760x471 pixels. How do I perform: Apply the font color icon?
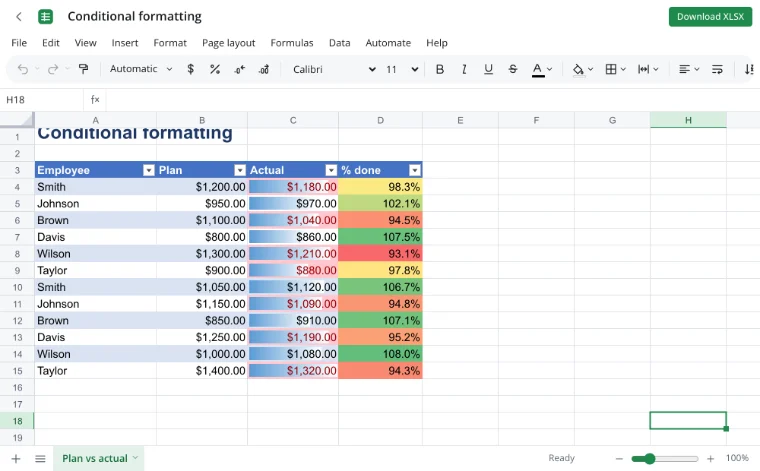(538, 70)
